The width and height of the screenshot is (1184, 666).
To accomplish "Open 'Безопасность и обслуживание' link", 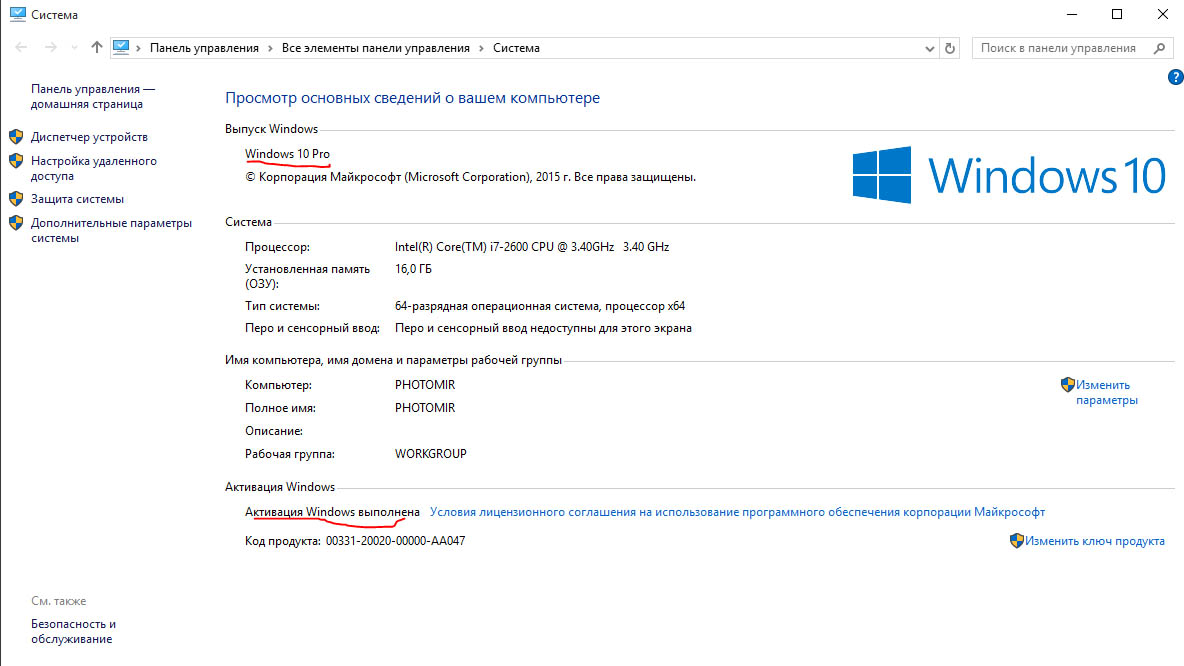I will [x=73, y=631].
